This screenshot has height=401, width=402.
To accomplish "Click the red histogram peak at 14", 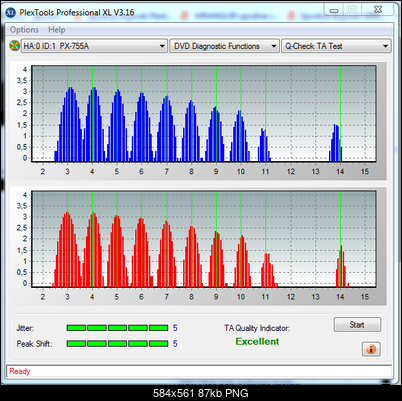I will point(342,266).
